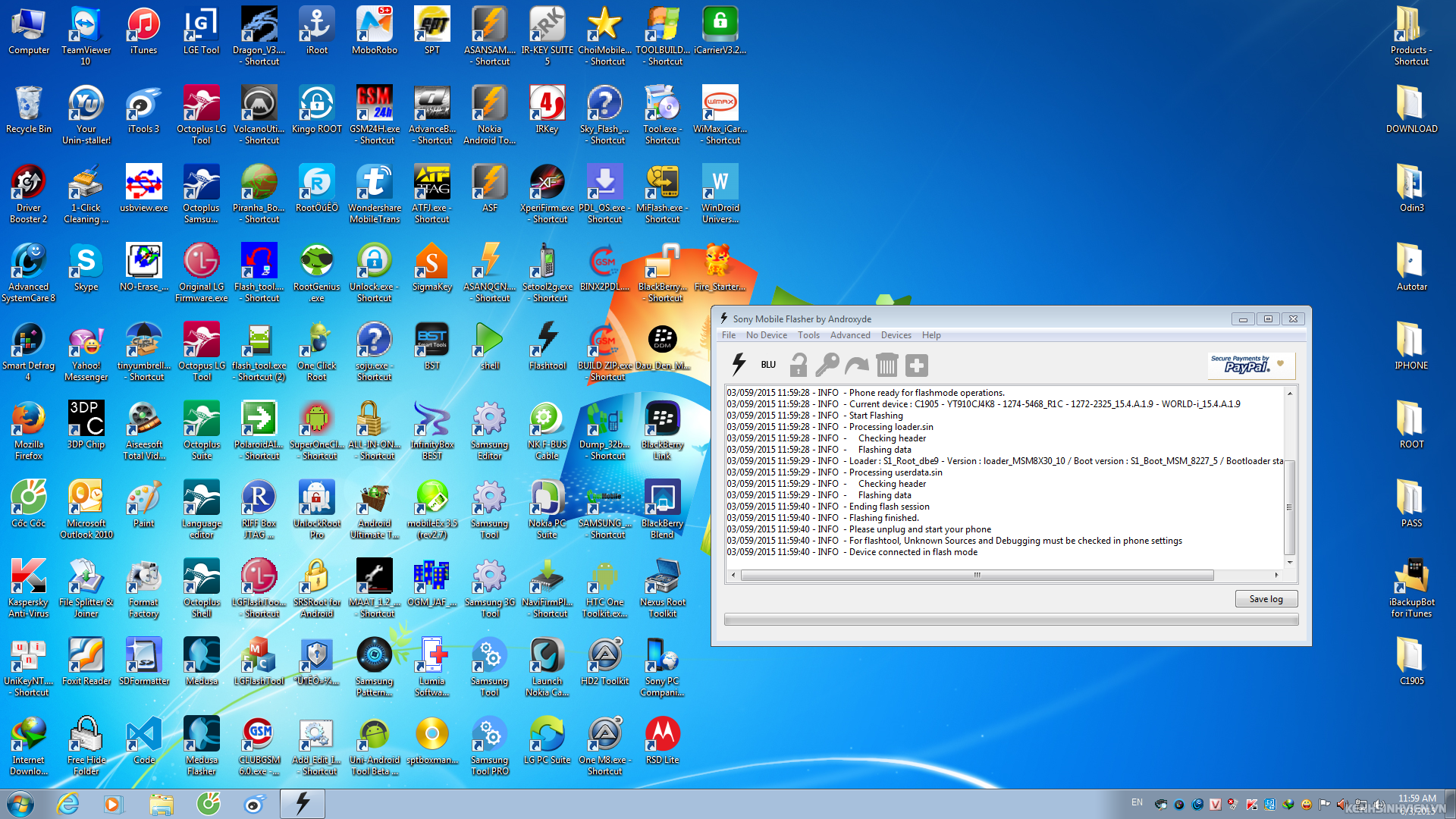This screenshot has width=1456, height=819.
Task: Open the No Device menu
Action: (x=766, y=335)
